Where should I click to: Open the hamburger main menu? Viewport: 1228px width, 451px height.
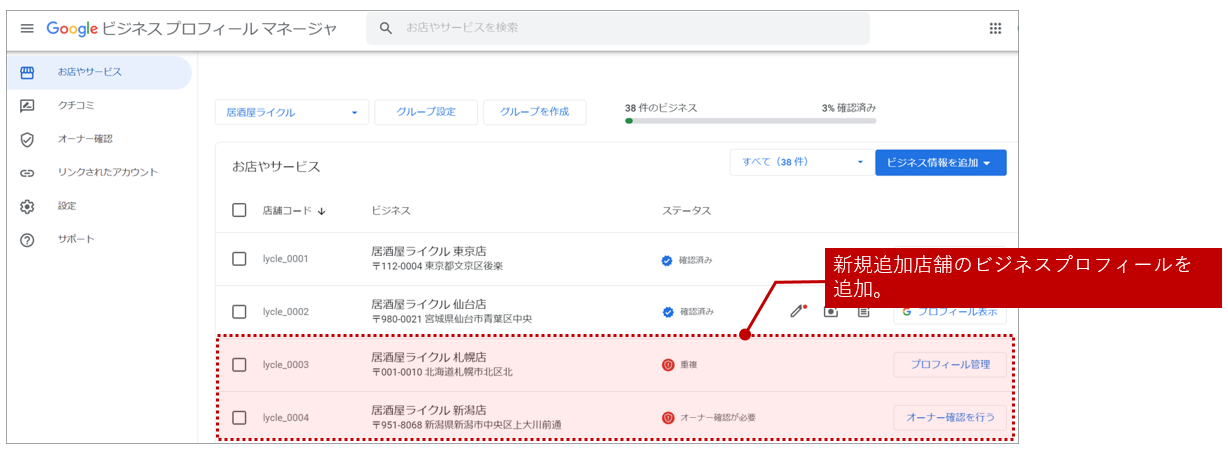[27, 28]
